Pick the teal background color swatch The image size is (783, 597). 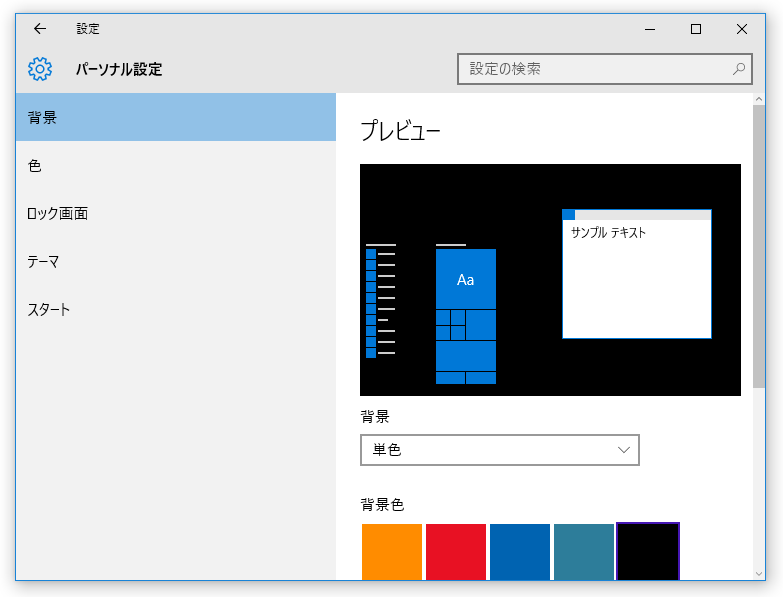[584, 552]
